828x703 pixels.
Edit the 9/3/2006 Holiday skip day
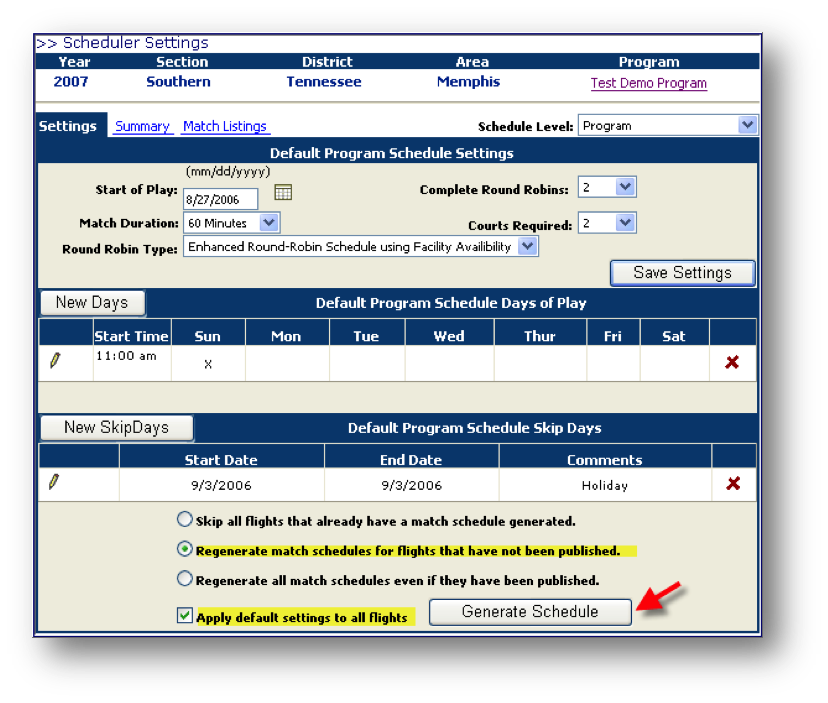tap(53, 482)
